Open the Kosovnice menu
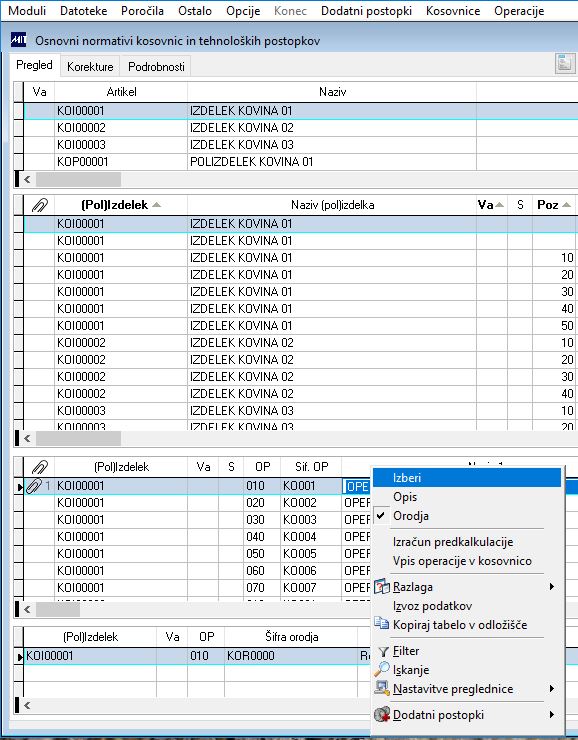The height and width of the screenshot is (740, 578). [452, 11]
